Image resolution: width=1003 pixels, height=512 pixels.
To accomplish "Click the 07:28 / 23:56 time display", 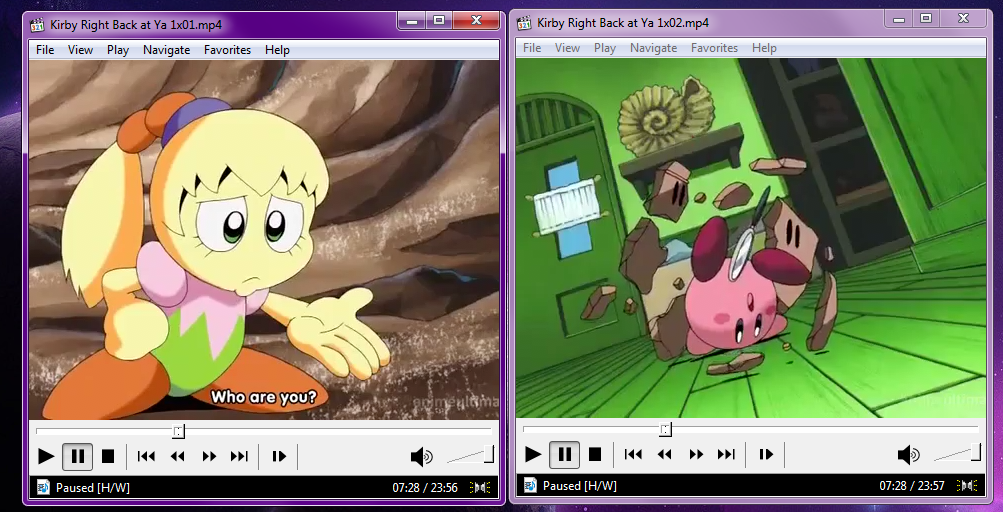I will point(425,488).
